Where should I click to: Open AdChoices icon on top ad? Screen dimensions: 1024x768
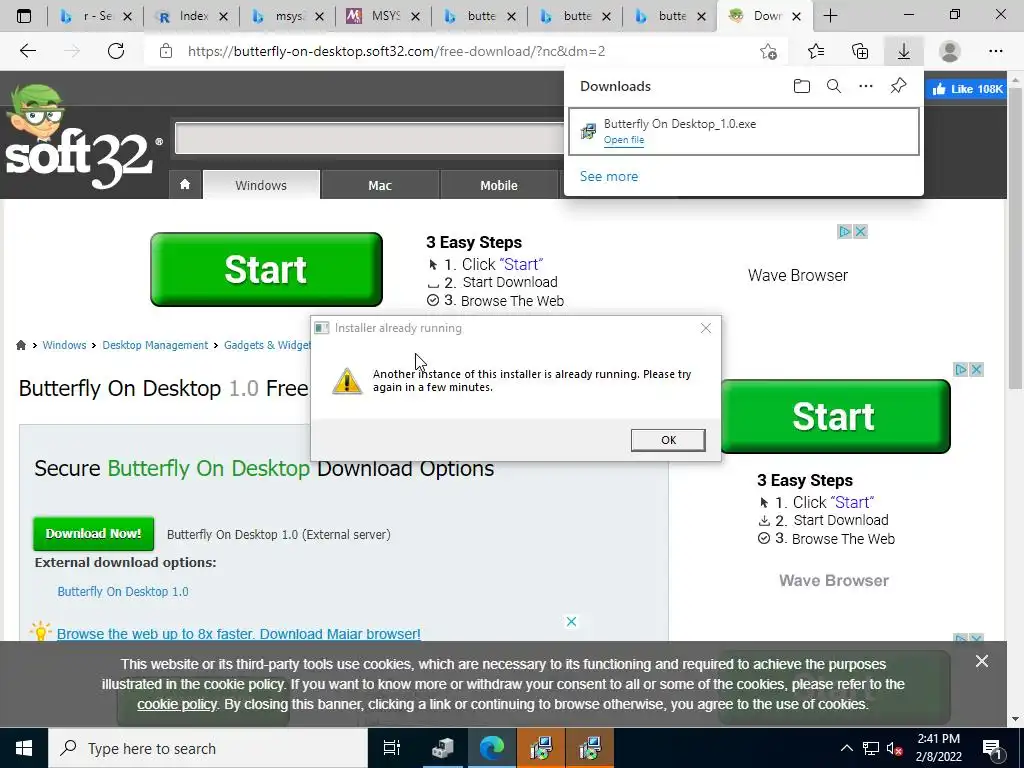coord(844,232)
